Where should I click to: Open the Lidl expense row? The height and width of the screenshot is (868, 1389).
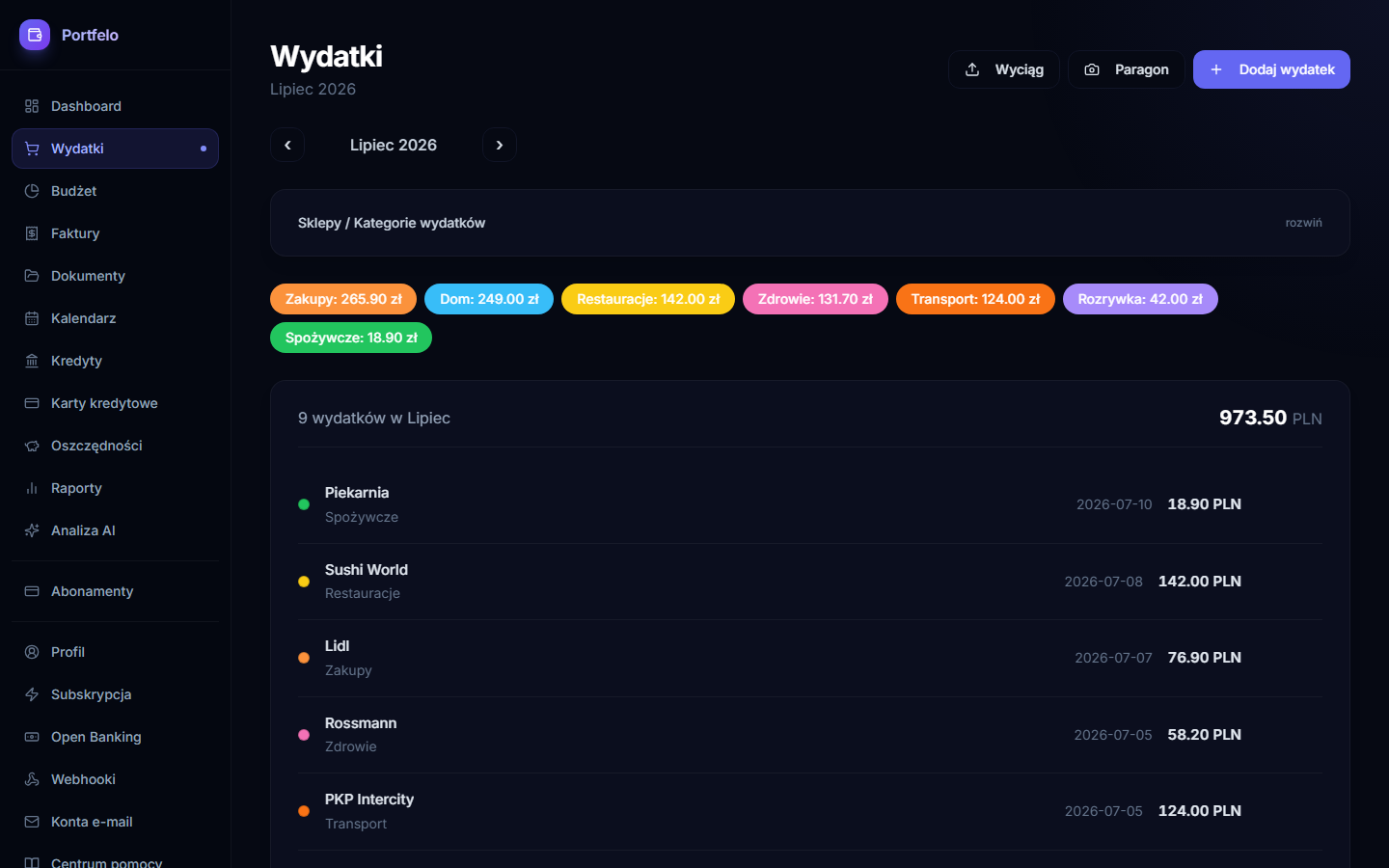[810, 658]
